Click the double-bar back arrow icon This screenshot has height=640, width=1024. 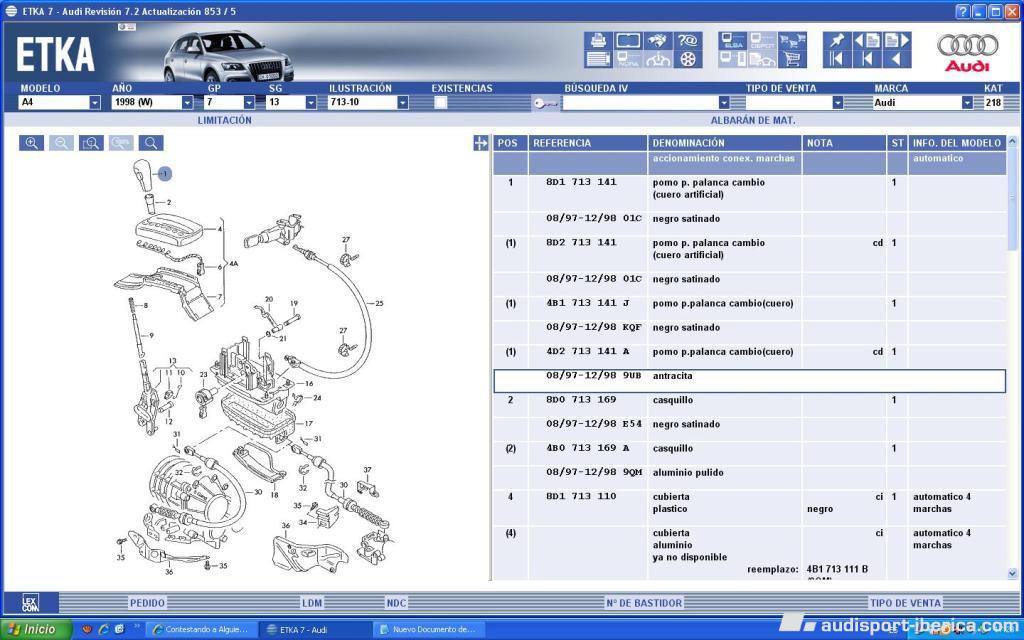[837, 59]
